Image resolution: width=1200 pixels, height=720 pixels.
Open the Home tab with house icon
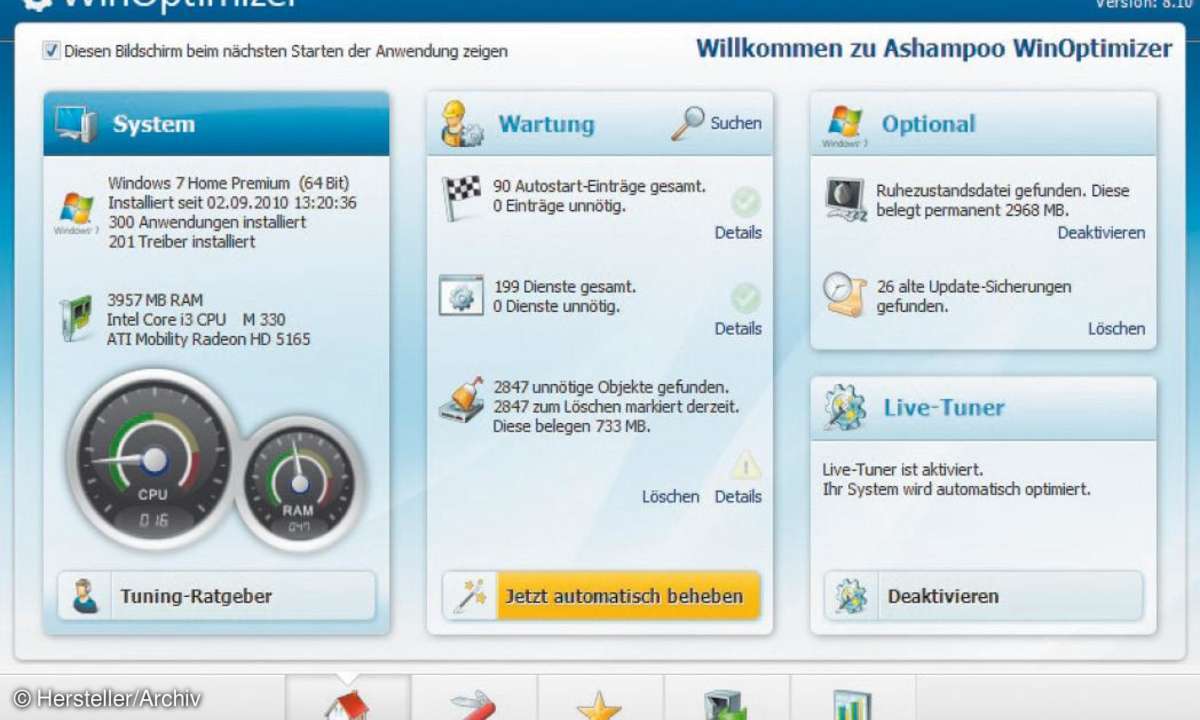coord(348,698)
